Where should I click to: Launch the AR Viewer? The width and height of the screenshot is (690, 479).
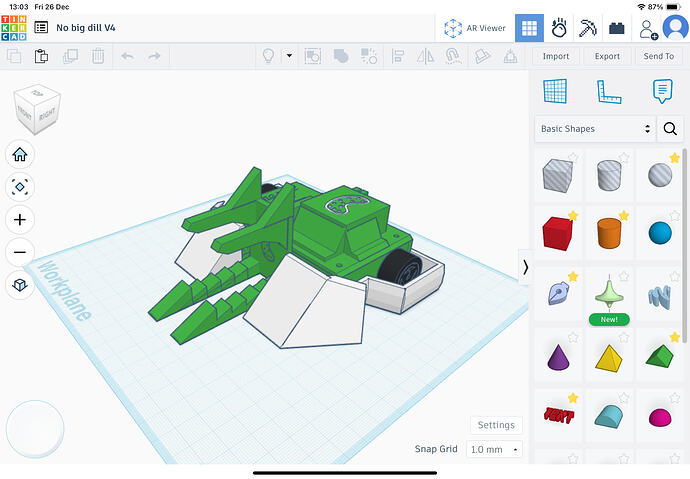[476, 28]
